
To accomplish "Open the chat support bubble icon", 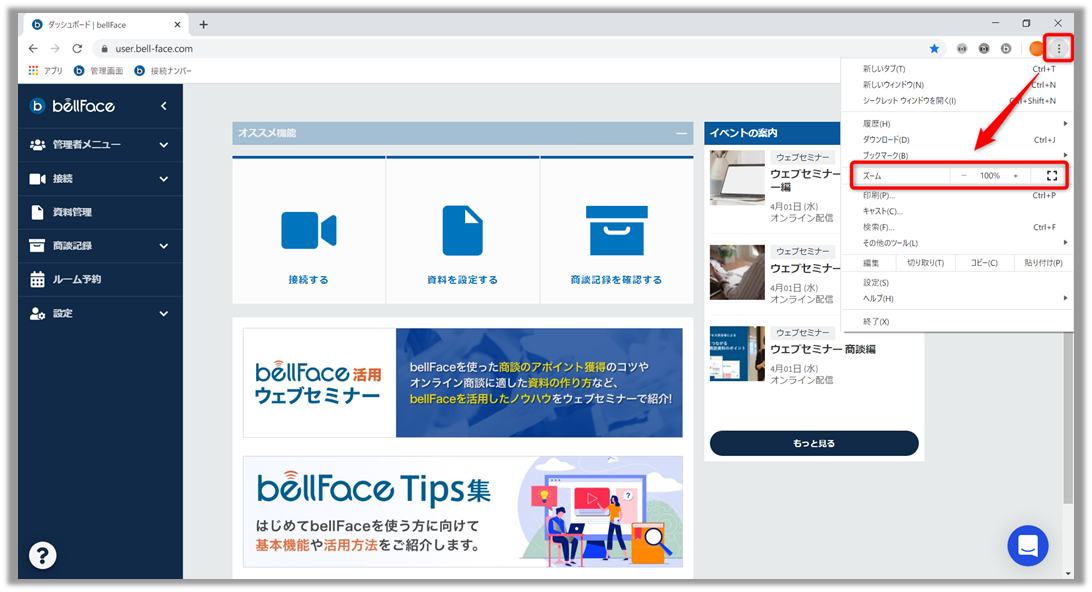I will click(1027, 546).
